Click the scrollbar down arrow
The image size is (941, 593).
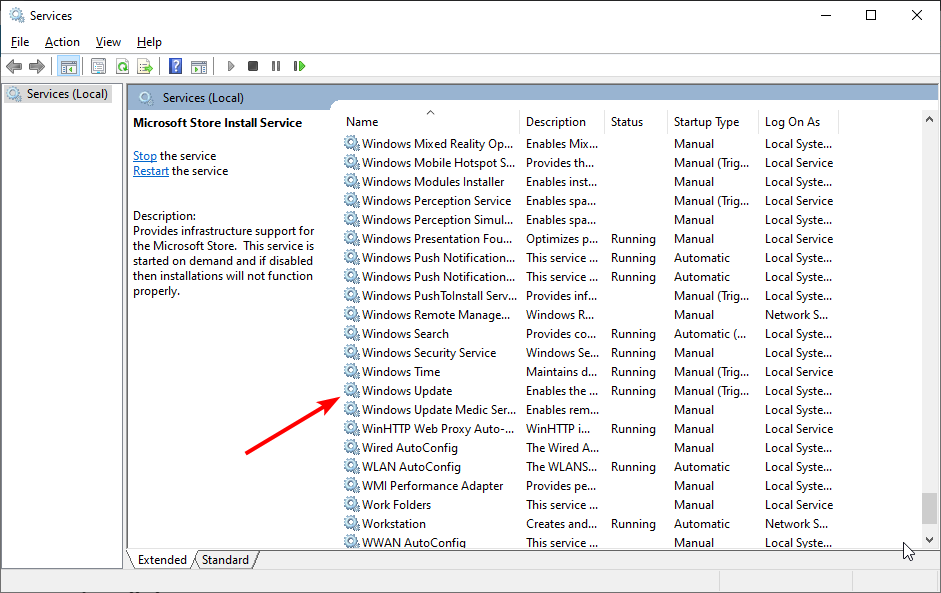[930, 540]
